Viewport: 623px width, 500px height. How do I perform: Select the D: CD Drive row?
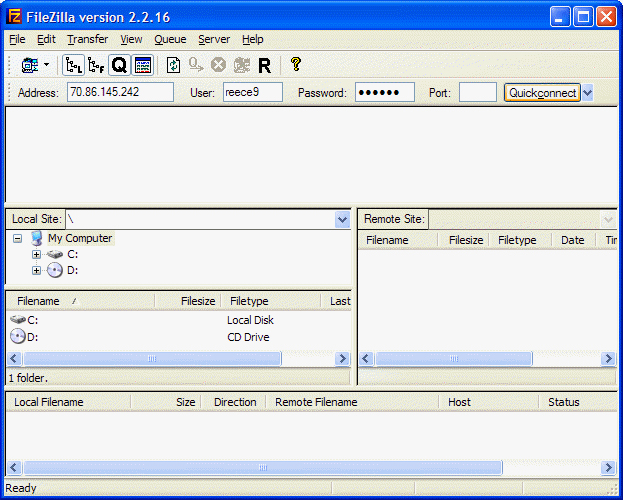pyautogui.click(x=179, y=337)
